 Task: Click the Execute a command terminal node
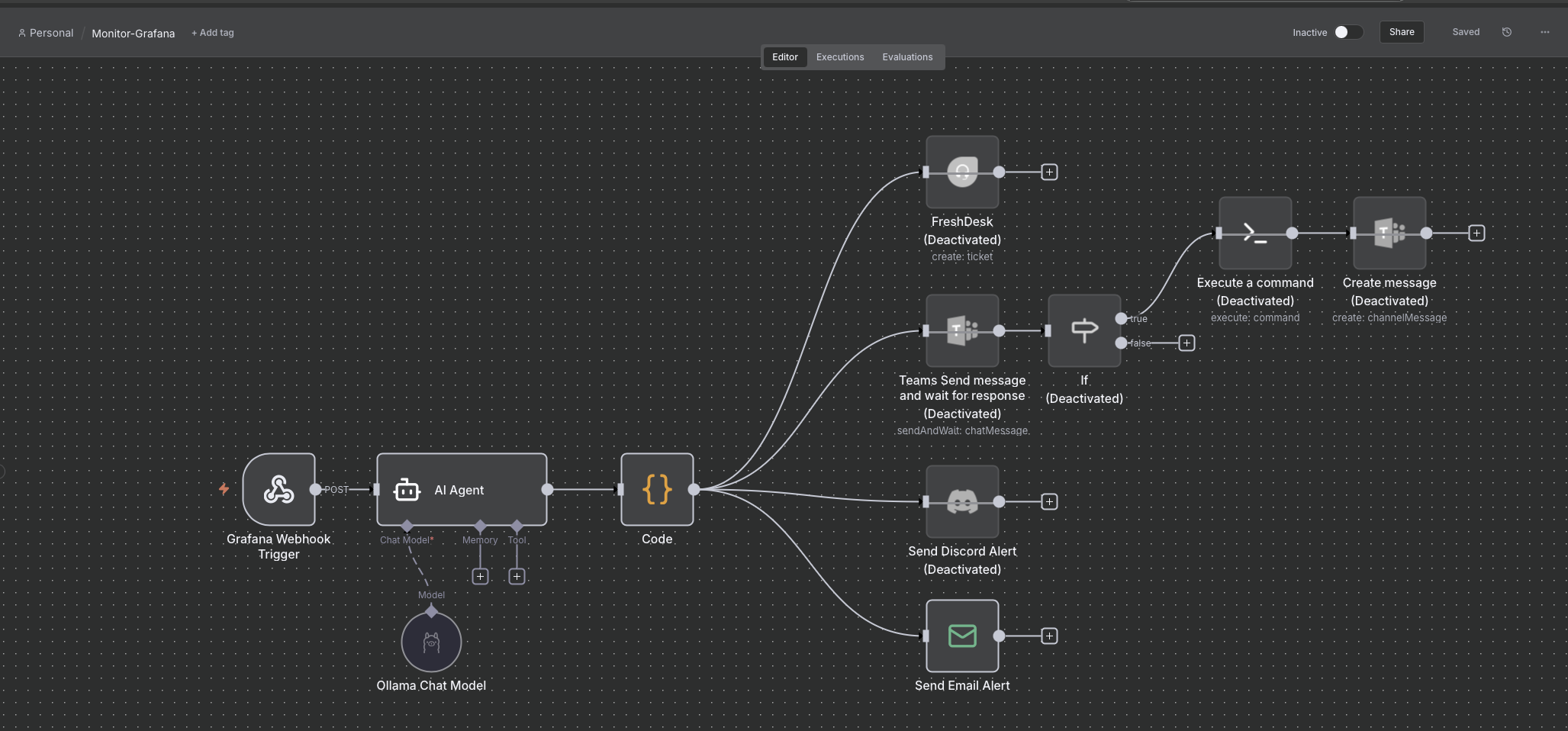coord(1254,233)
